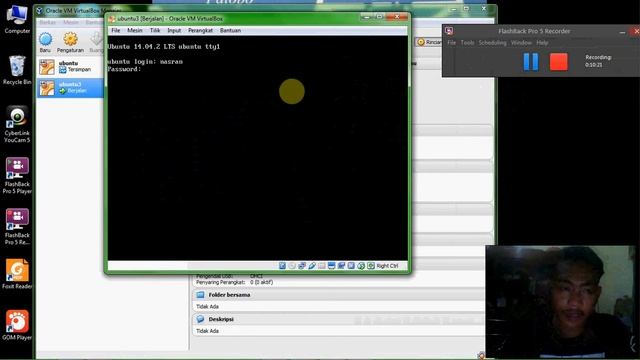
Task: Stop recording with the red square button
Action: pyautogui.click(x=559, y=62)
